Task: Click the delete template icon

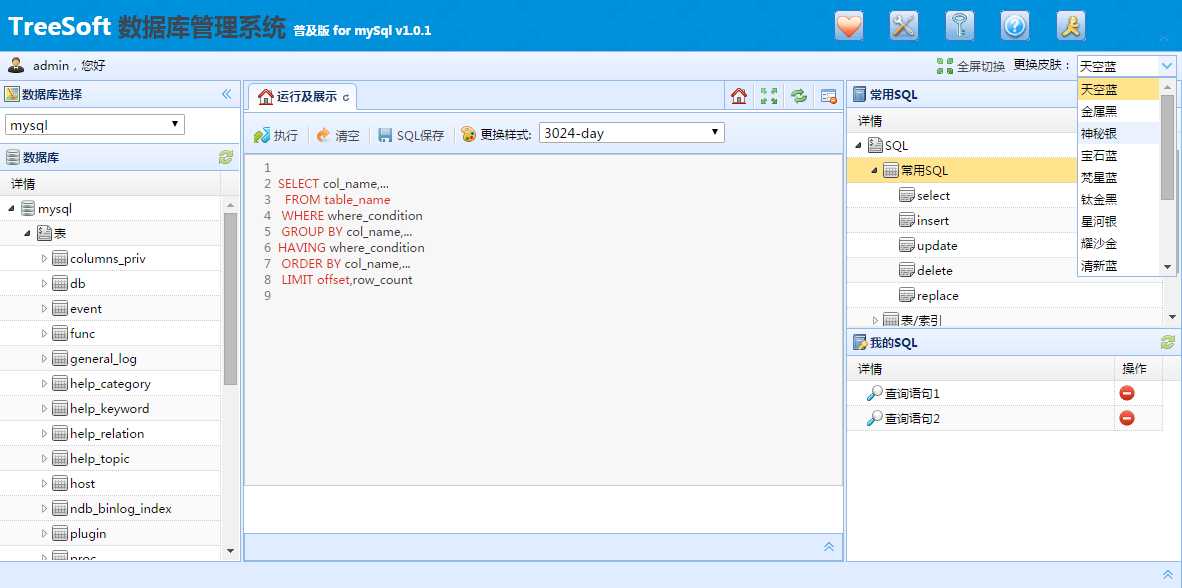Action: point(907,271)
